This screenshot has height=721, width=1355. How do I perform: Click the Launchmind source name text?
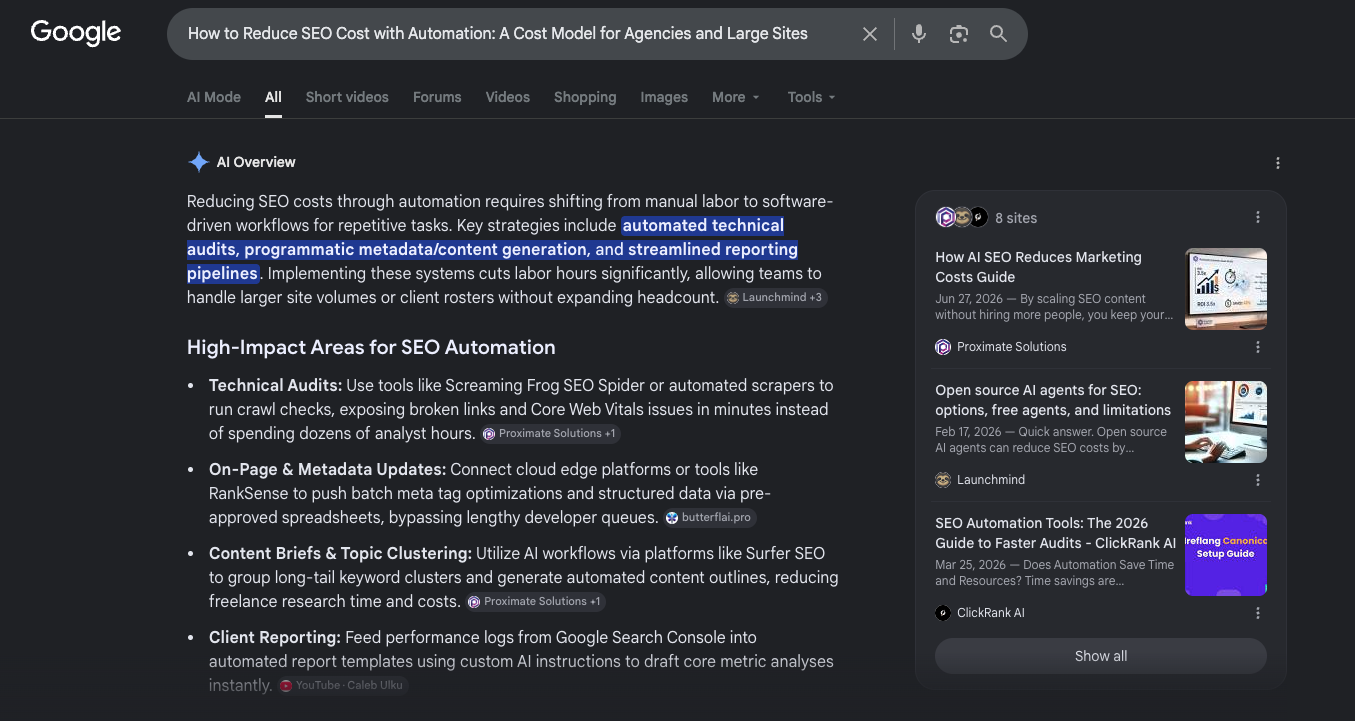(x=991, y=480)
